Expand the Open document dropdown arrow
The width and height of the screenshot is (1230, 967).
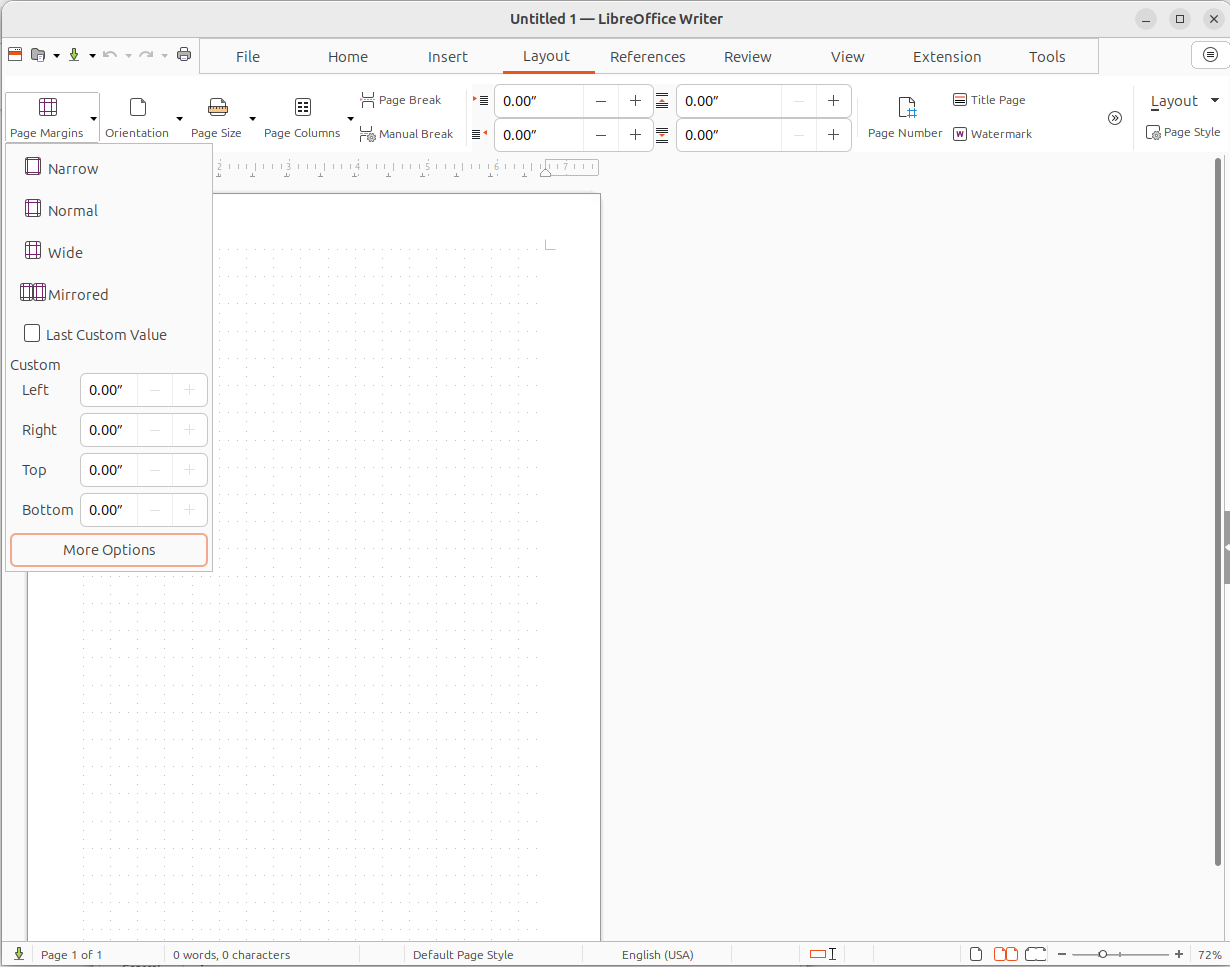pyautogui.click(x=56, y=55)
